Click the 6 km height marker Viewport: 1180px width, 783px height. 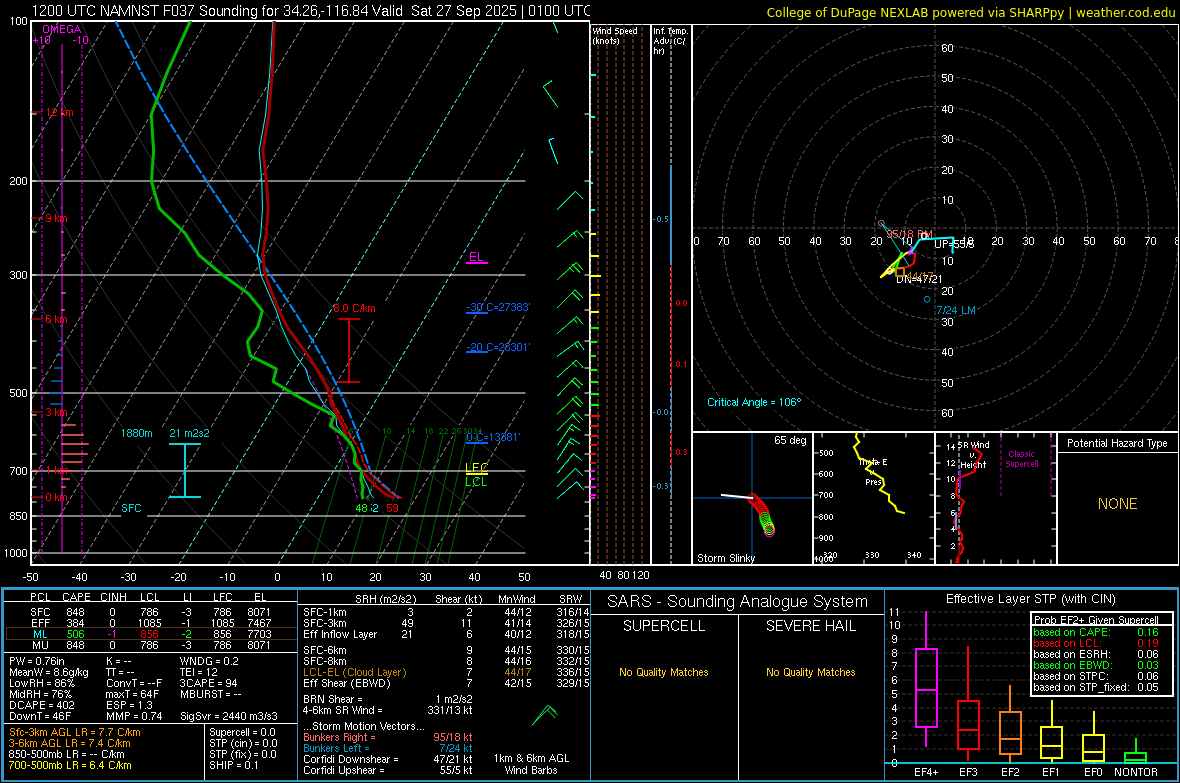click(x=56, y=319)
